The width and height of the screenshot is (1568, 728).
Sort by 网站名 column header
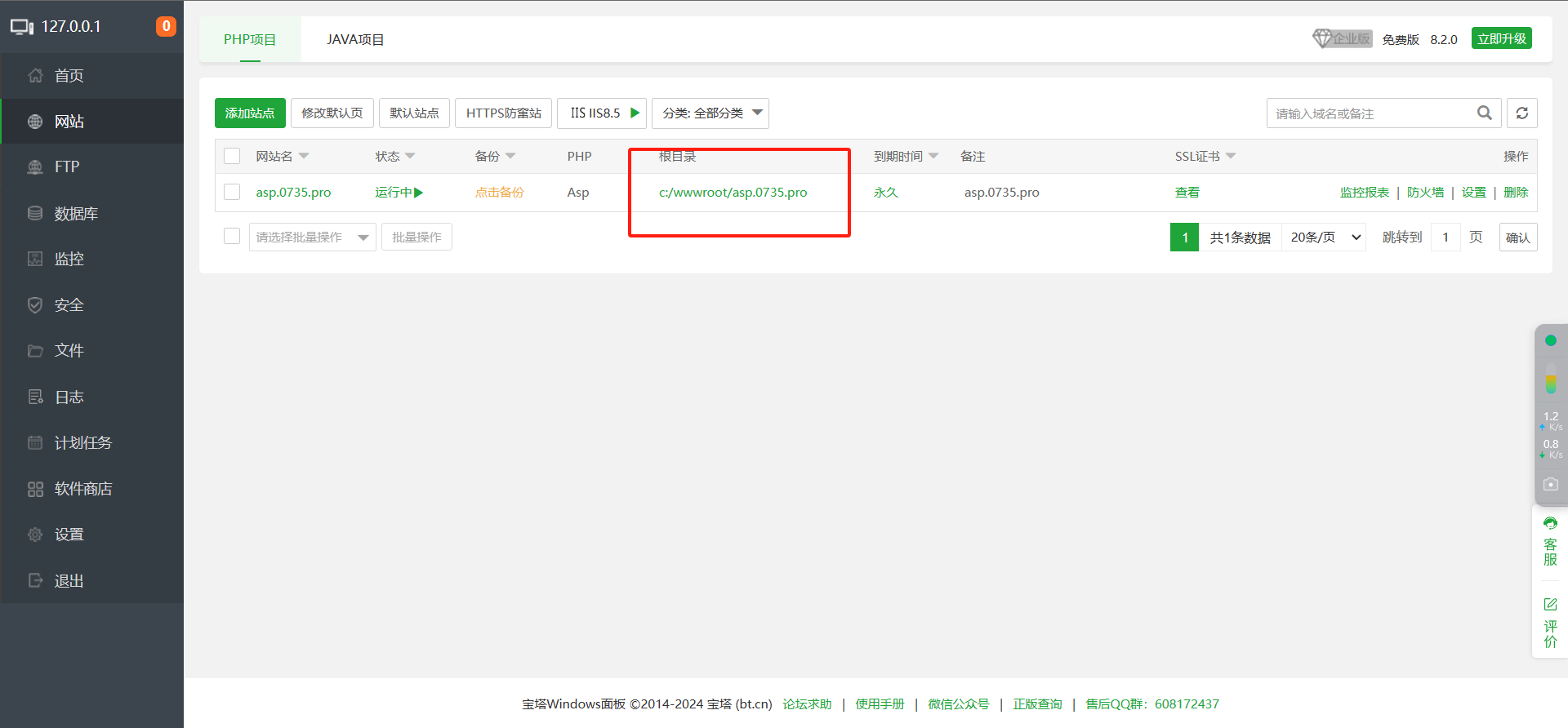(282, 156)
